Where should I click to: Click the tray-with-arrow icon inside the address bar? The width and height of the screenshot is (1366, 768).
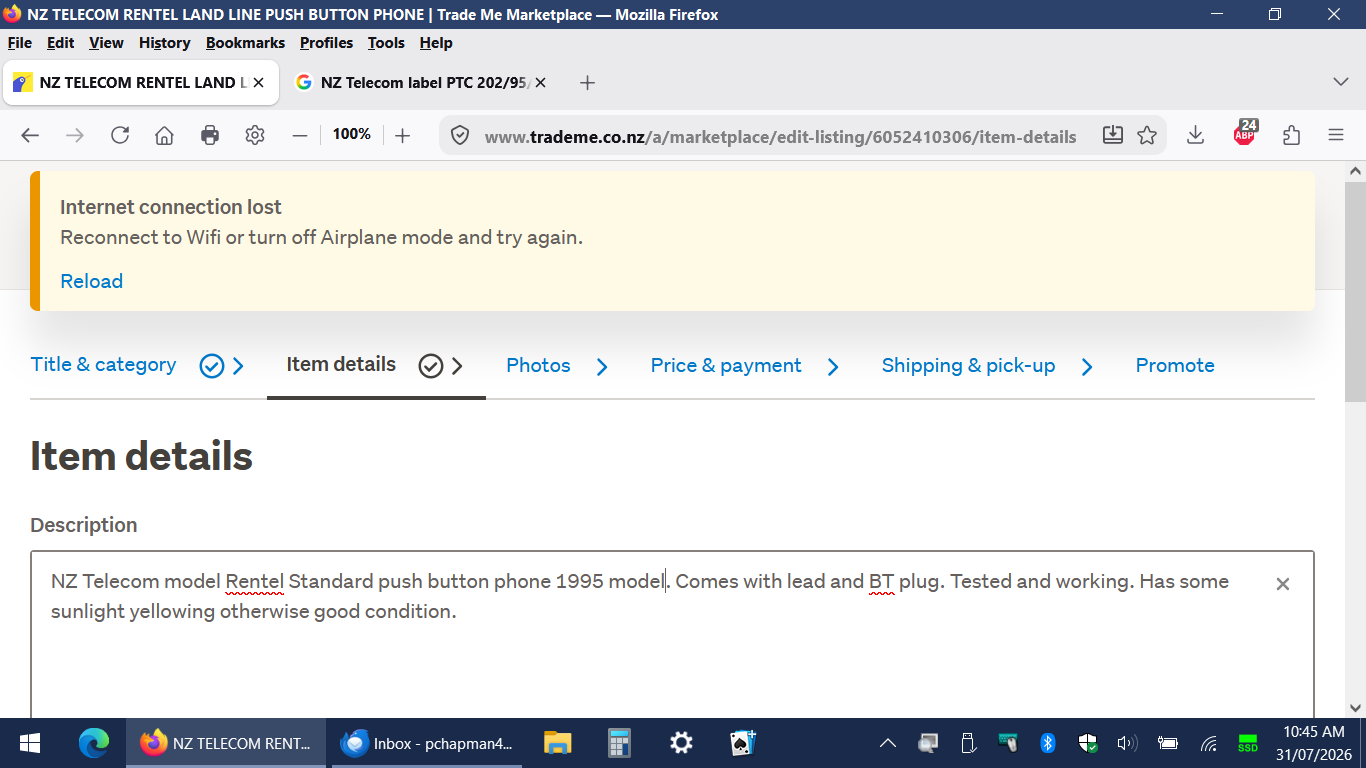(1113, 136)
